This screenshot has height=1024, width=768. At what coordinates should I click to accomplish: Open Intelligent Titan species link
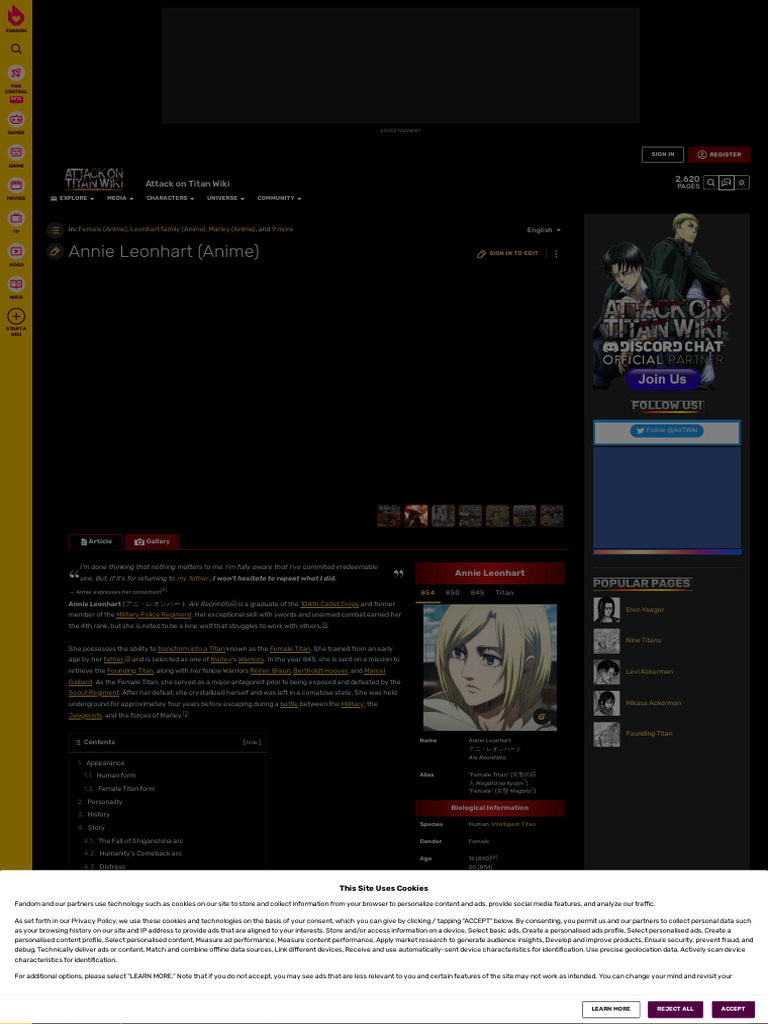[513, 825]
